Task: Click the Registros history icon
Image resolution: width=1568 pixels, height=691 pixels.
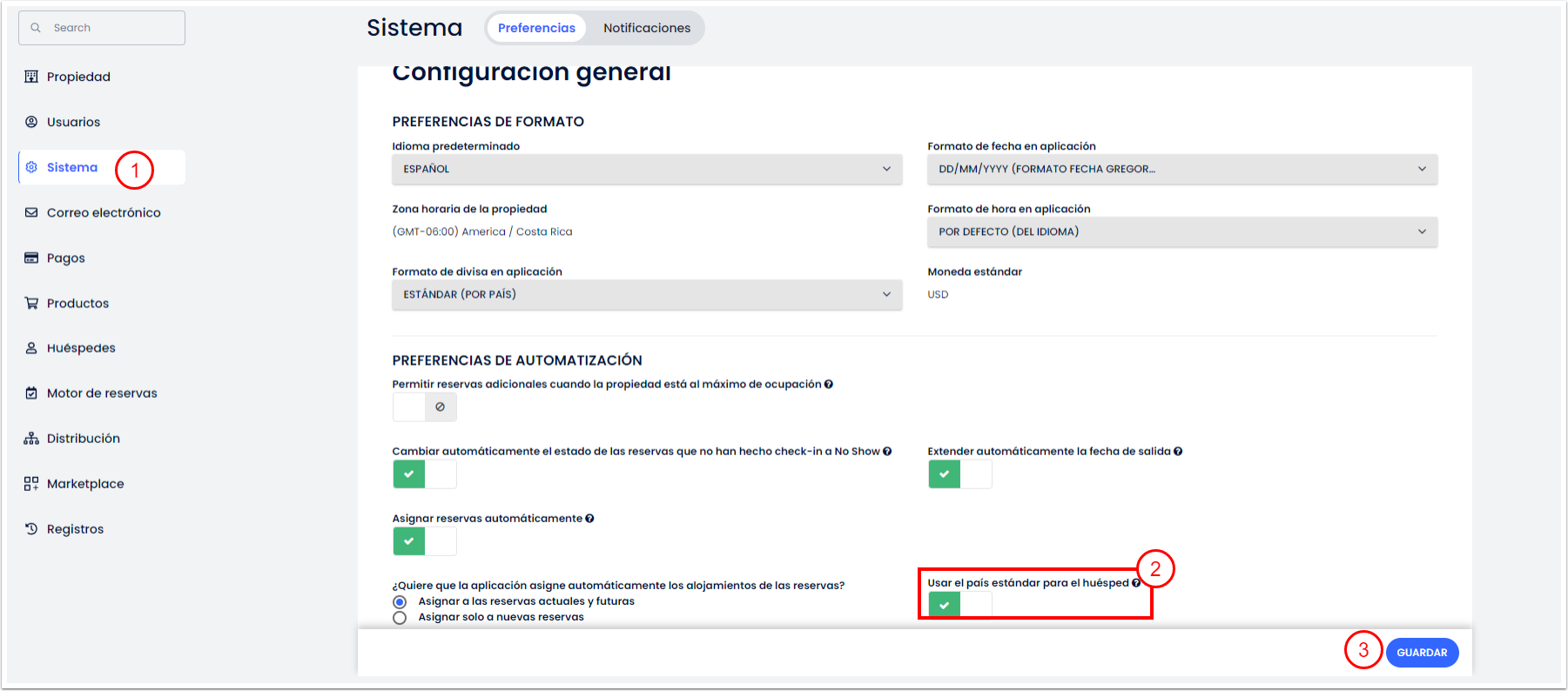Action: 31,529
